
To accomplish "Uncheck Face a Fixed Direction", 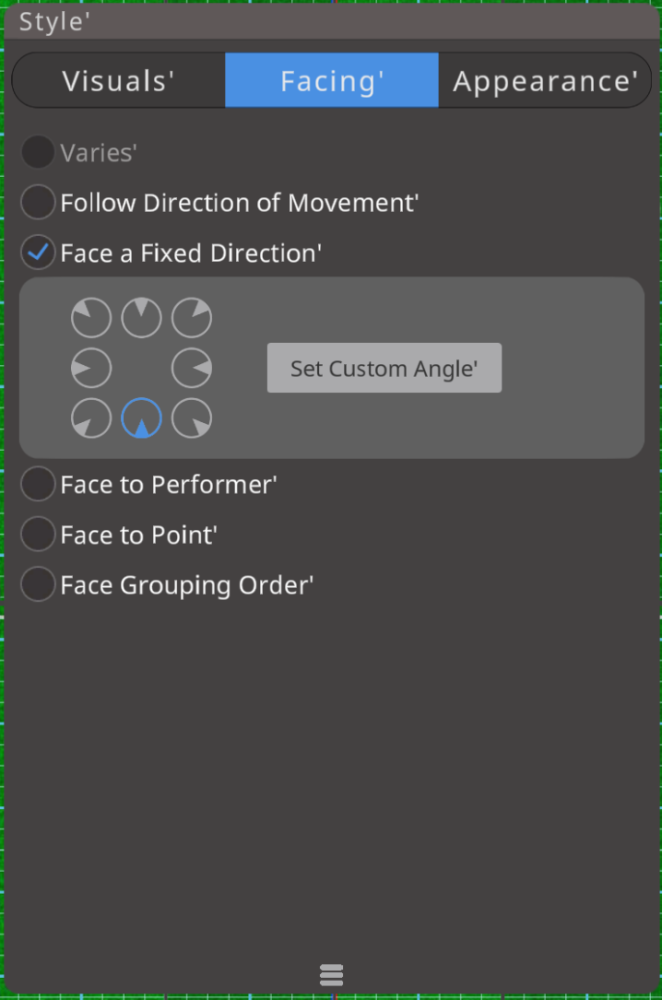I will [37, 252].
